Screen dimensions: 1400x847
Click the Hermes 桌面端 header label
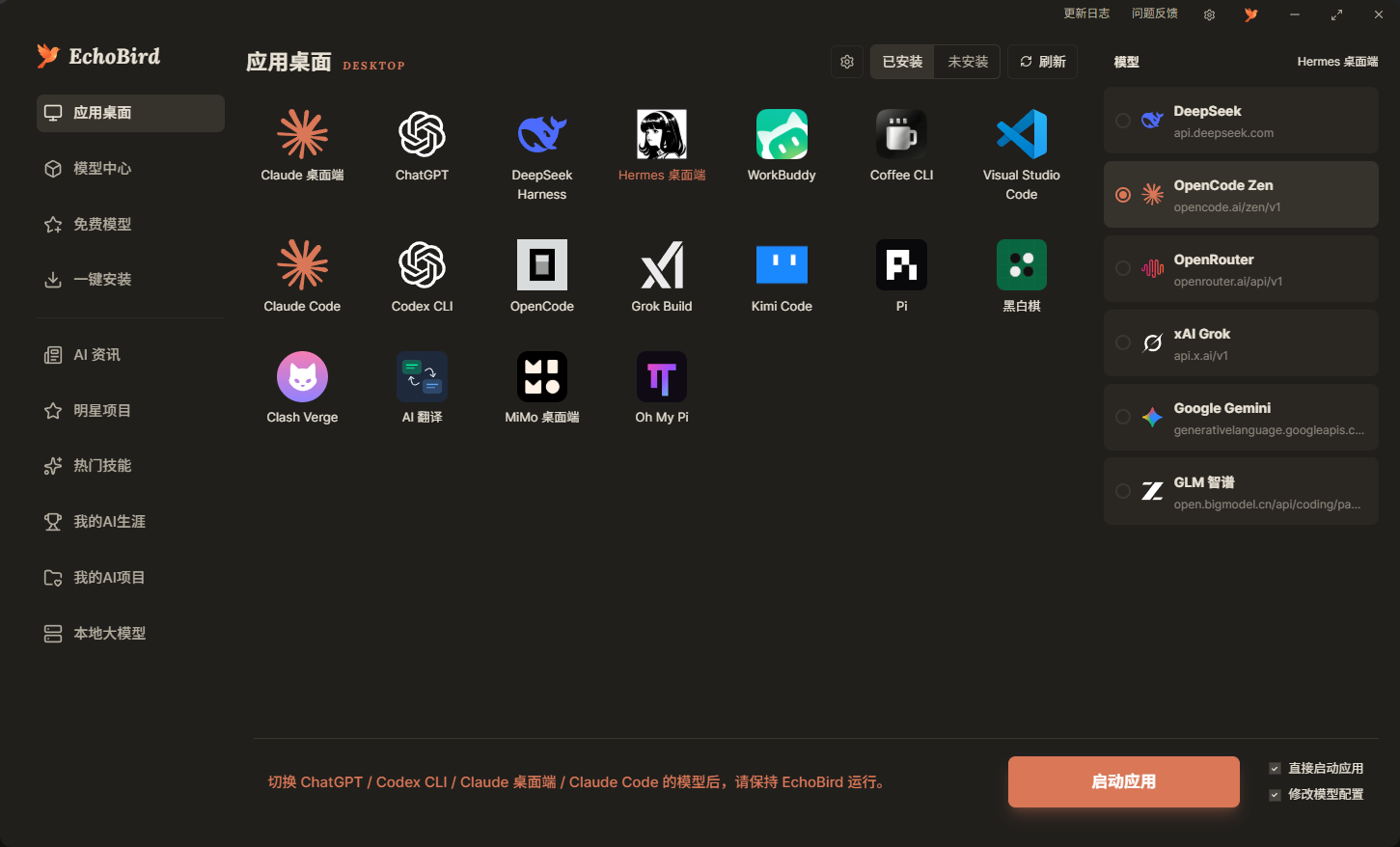coord(1337,62)
